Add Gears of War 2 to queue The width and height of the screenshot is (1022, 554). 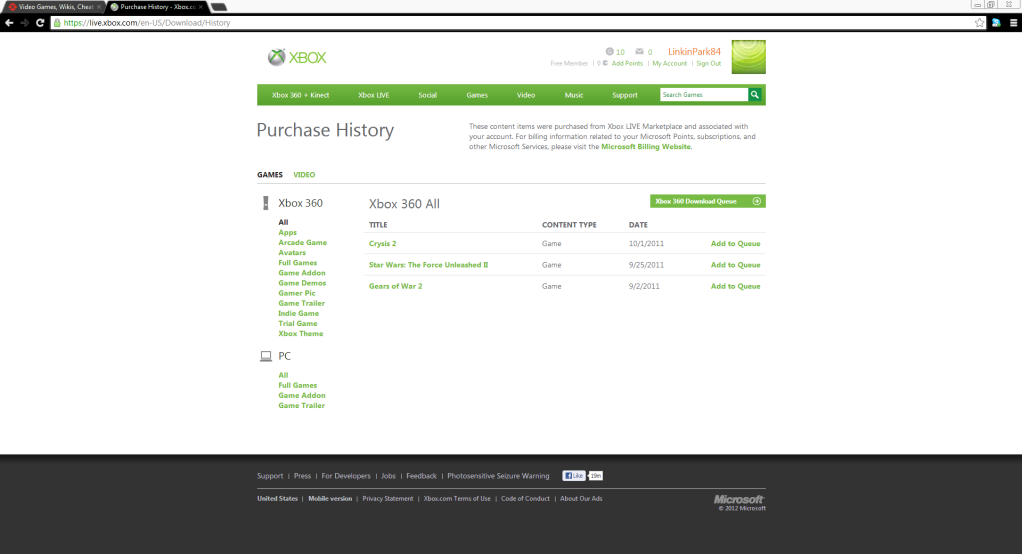[735, 286]
